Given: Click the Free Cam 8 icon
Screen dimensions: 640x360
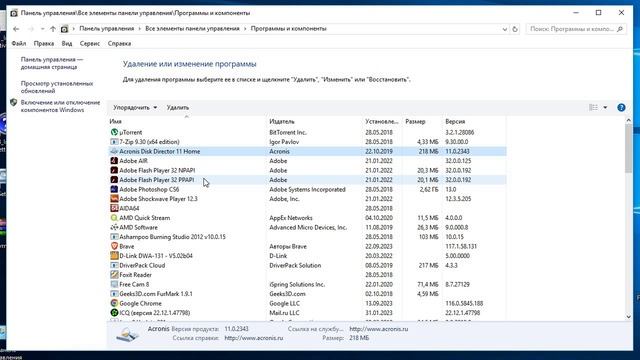Looking at the screenshot, I should click(x=114, y=284).
